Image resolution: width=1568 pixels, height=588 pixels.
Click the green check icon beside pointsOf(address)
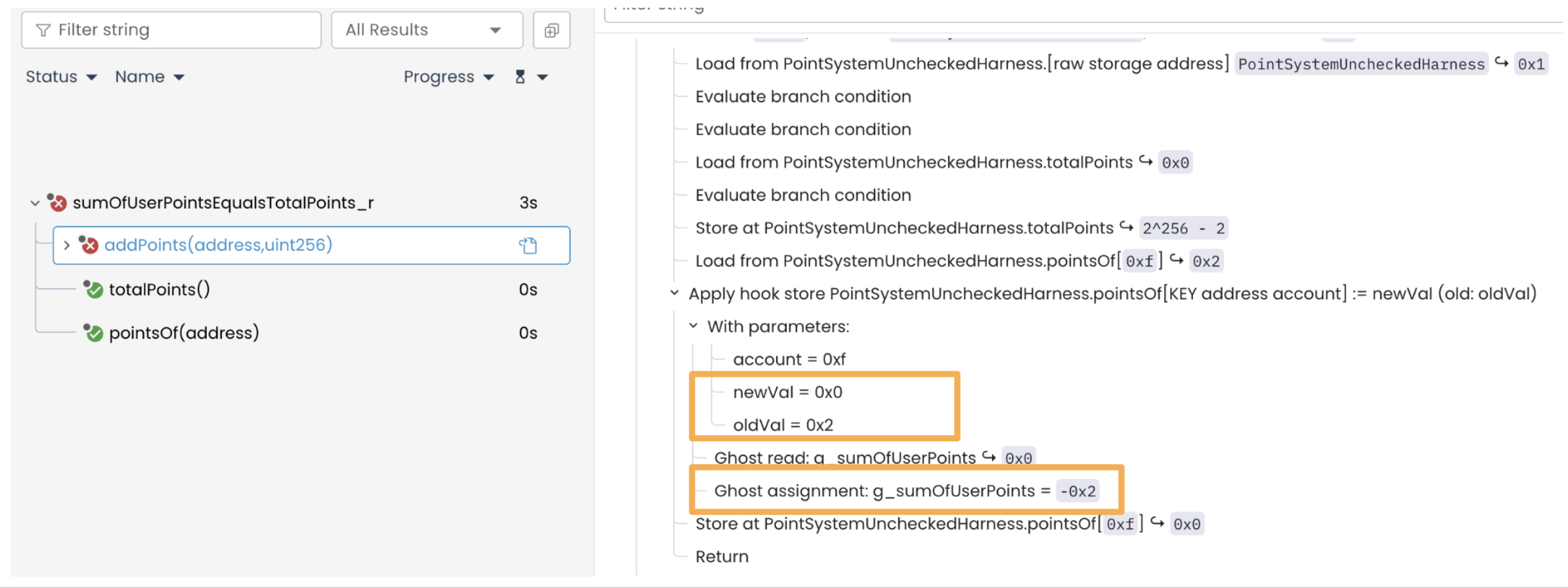[94, 333]
